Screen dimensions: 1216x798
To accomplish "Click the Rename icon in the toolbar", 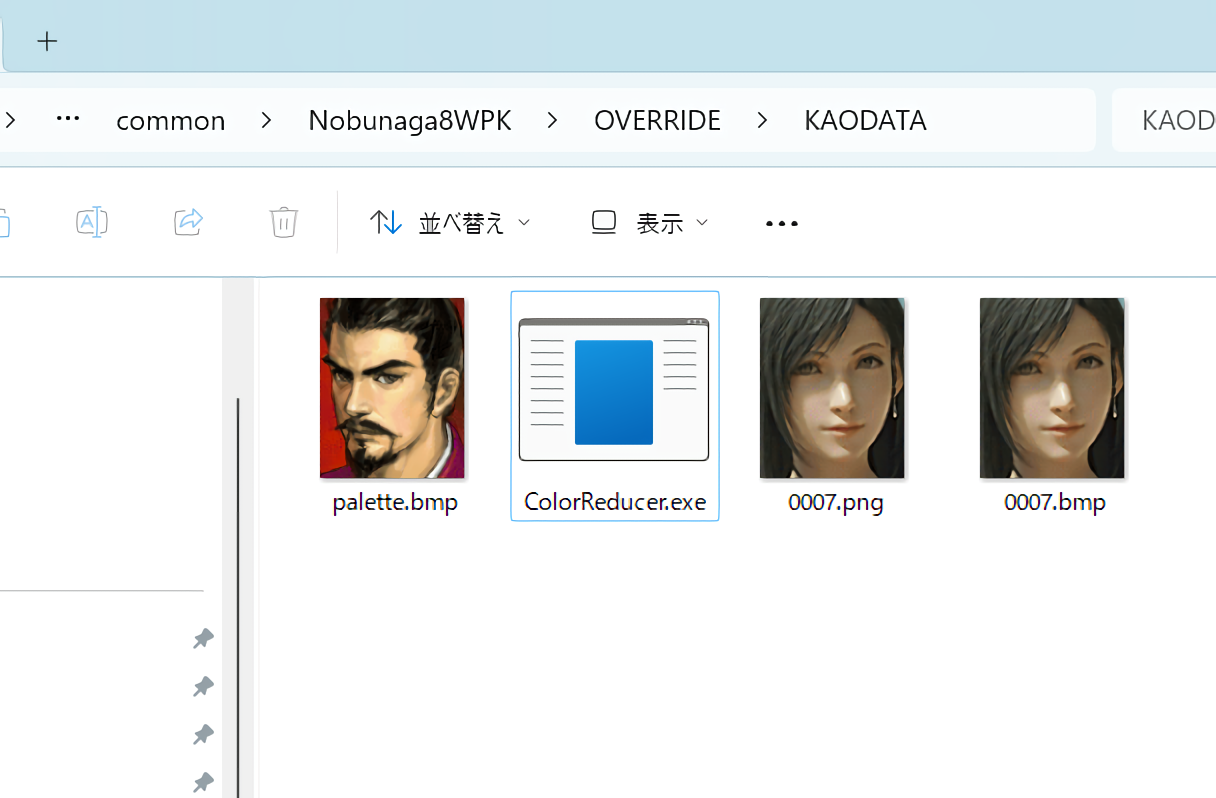I will click(x=92, y=222).
